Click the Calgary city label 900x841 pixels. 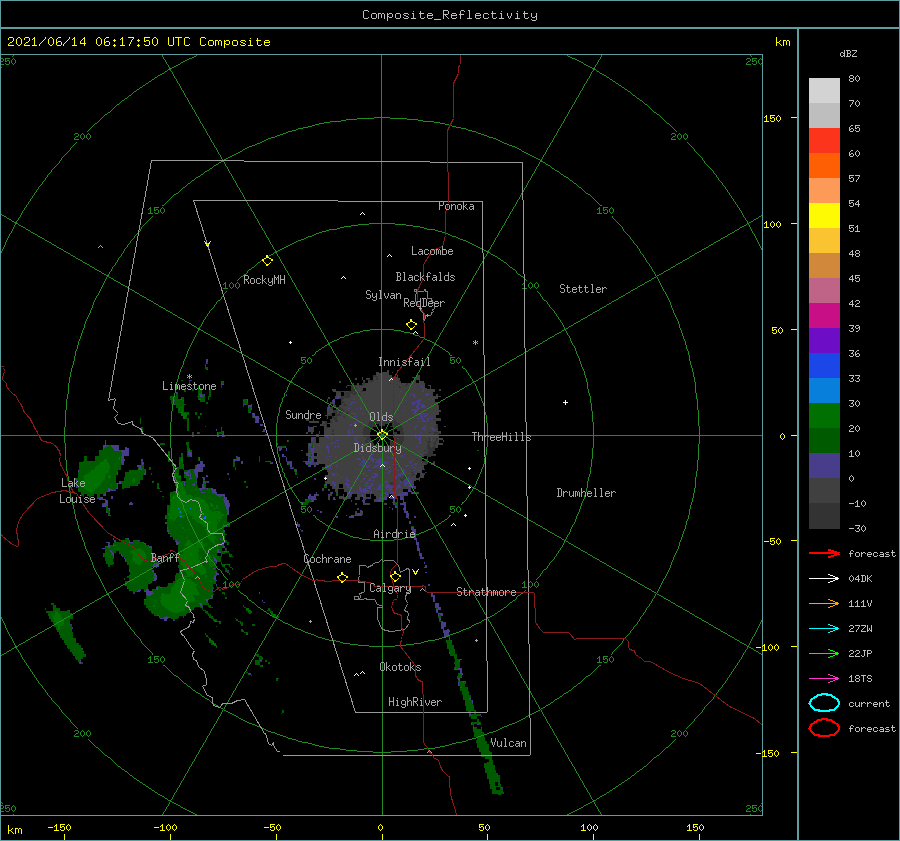(x=390, y=588)
